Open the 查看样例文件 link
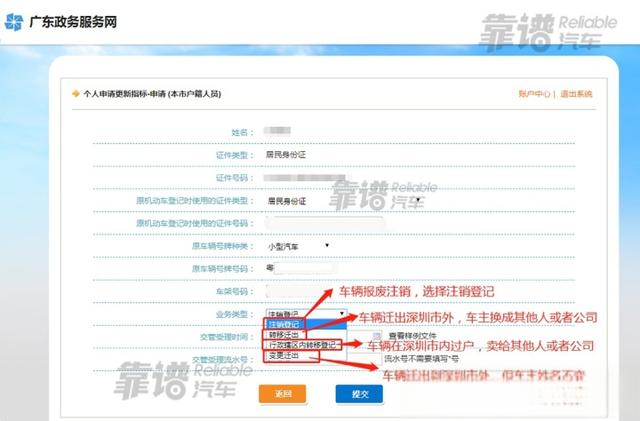The image size is (640, 421). tap(412, 336)
